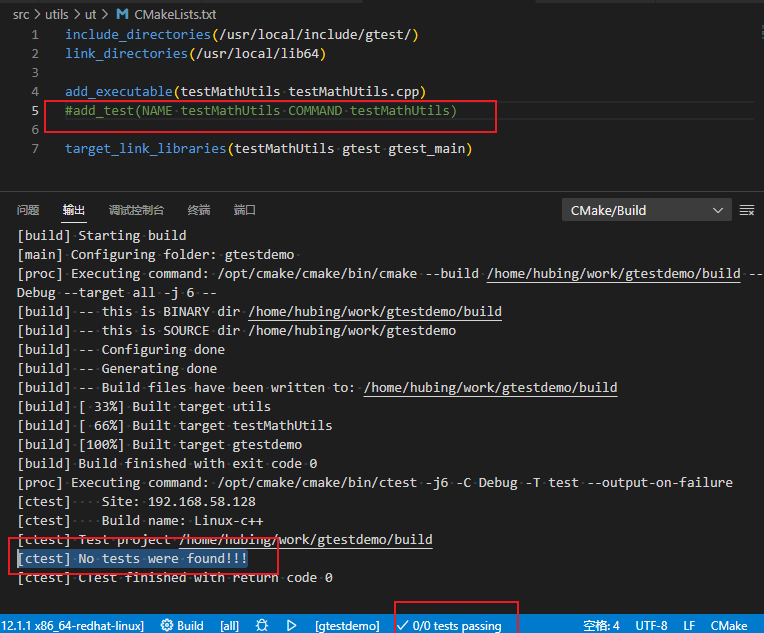The image size is (764, 633).
Task: Place cursor on the commented add_test line
Action: 260,110
